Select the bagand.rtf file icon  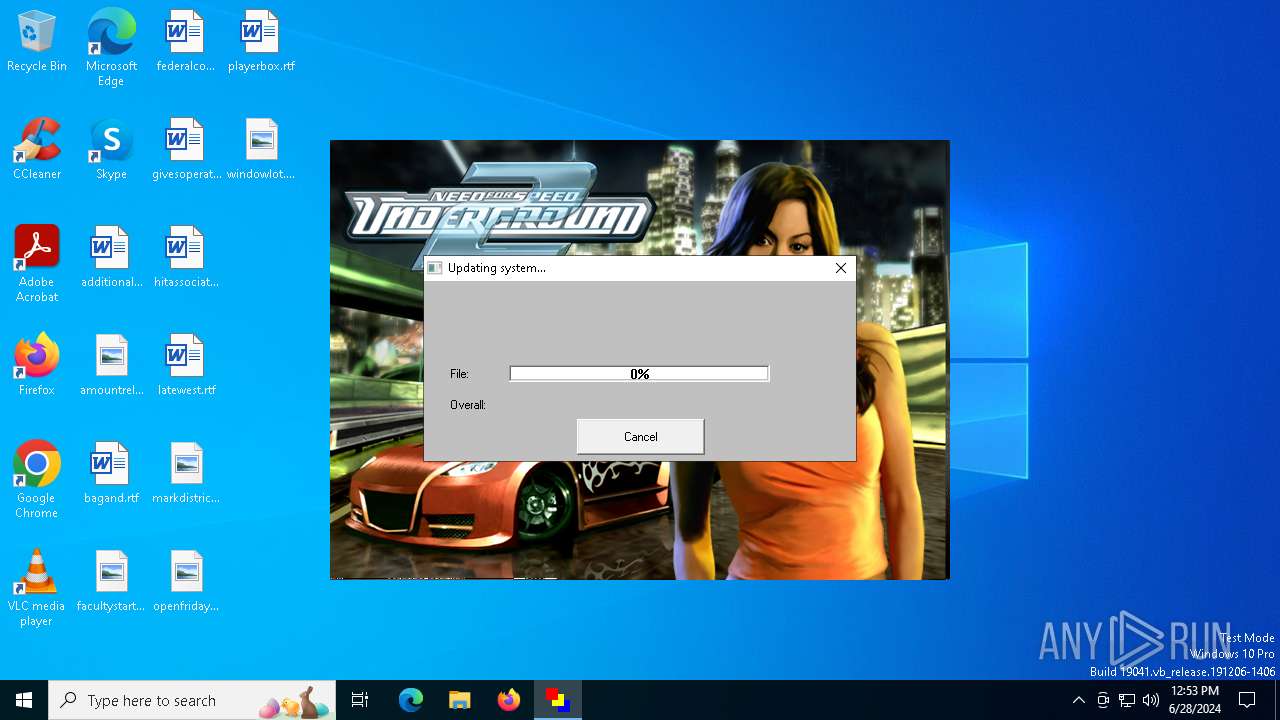[x=111, y=474]
